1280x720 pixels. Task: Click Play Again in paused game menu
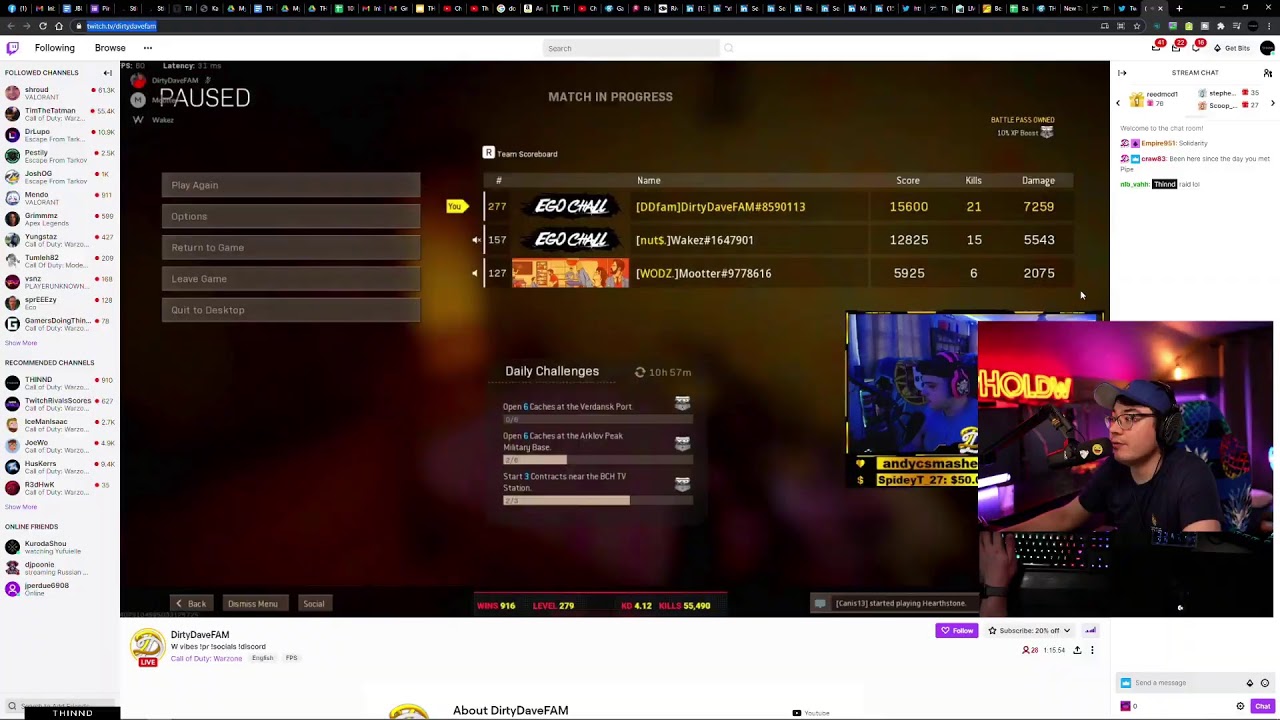(291, 185)
